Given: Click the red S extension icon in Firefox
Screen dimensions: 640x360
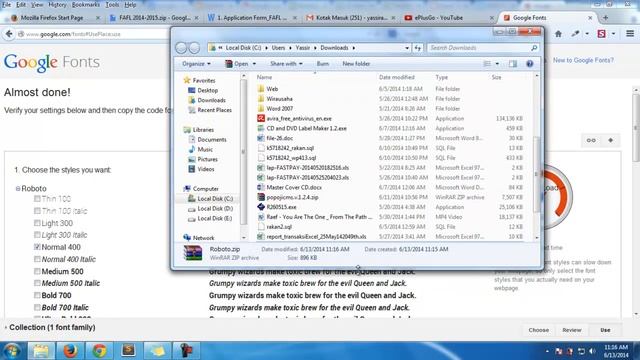Looking at the screenshot, I should point(601,34).
